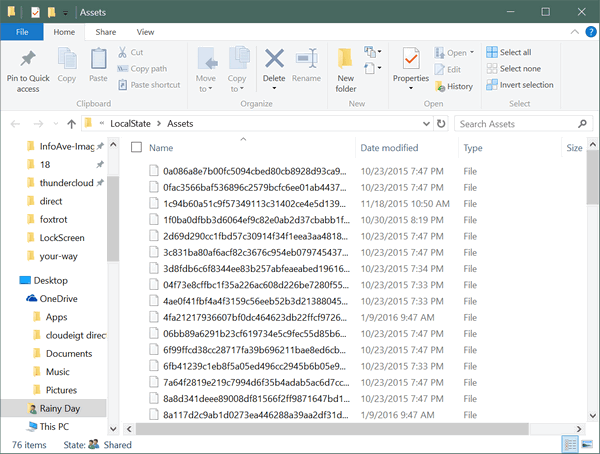Click the Search Assets input box

click(x=517, y=124)
